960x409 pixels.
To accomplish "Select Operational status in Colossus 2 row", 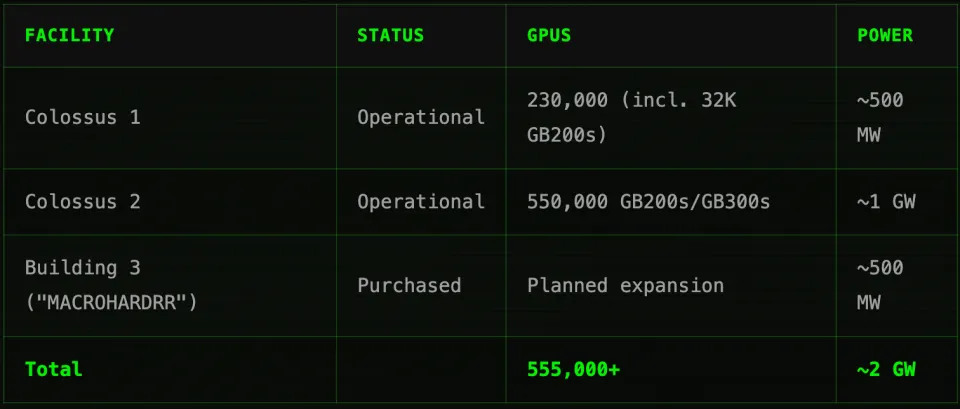I will point(421,201).
